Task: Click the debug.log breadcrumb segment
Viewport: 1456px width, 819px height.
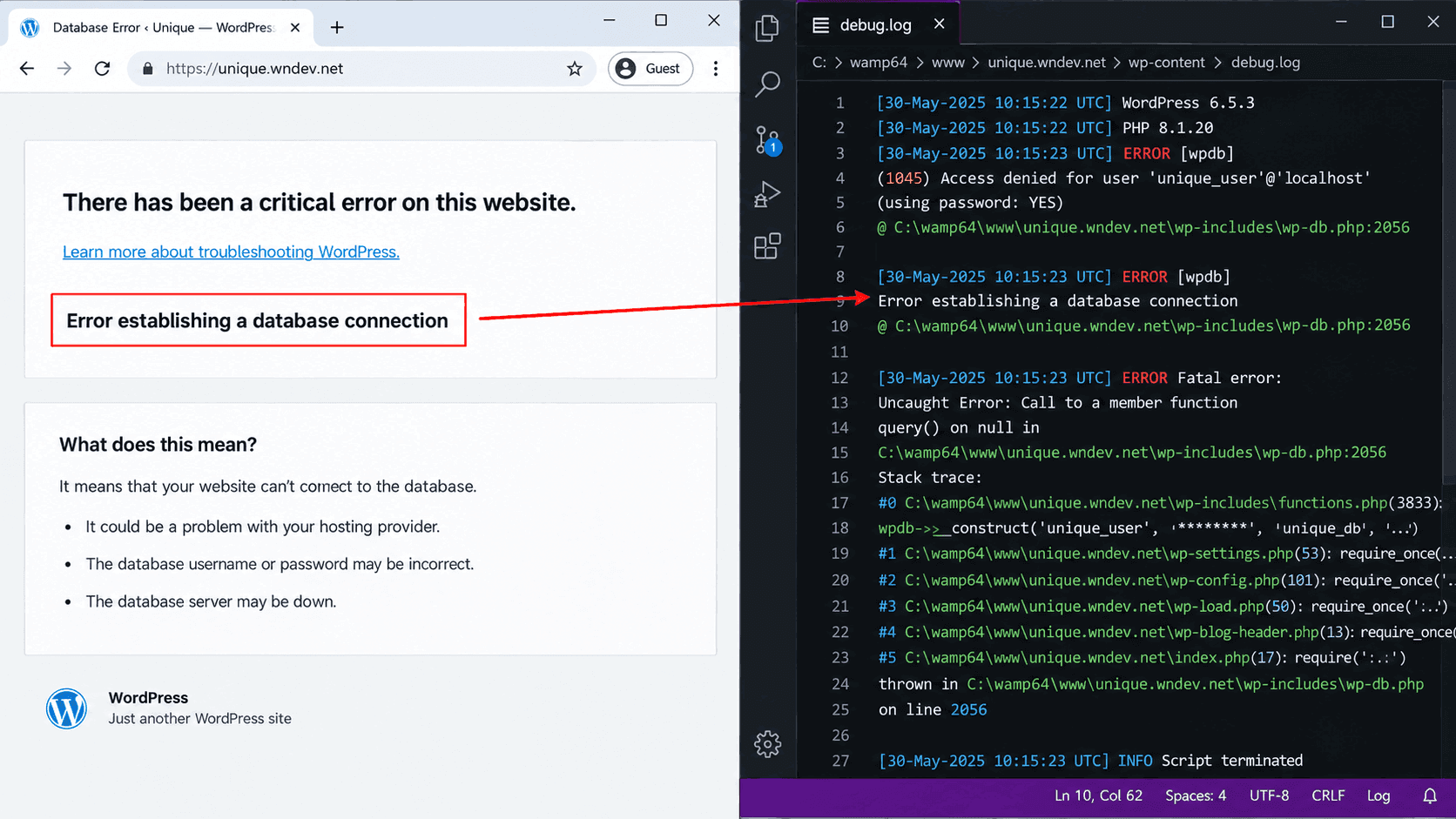Action: [x=1265, y=63]
